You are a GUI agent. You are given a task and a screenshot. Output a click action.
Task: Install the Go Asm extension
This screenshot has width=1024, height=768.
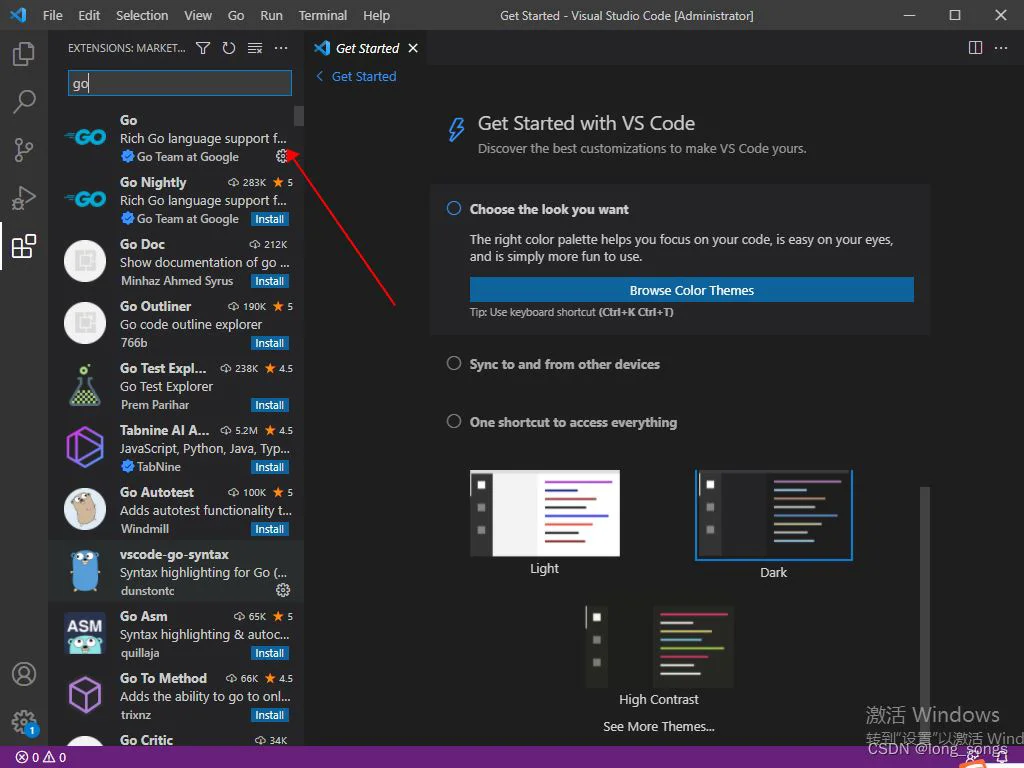[x=270, y=654]
